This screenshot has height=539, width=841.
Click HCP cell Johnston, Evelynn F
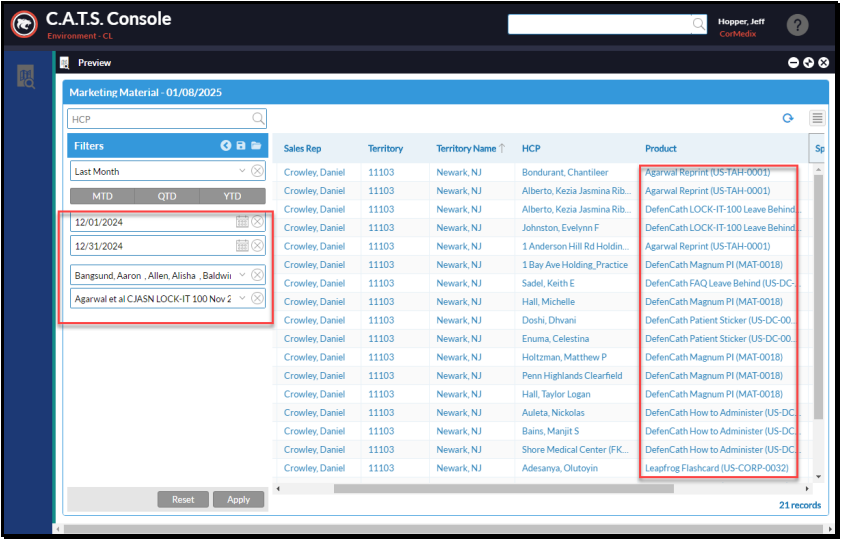click(560, 227)
